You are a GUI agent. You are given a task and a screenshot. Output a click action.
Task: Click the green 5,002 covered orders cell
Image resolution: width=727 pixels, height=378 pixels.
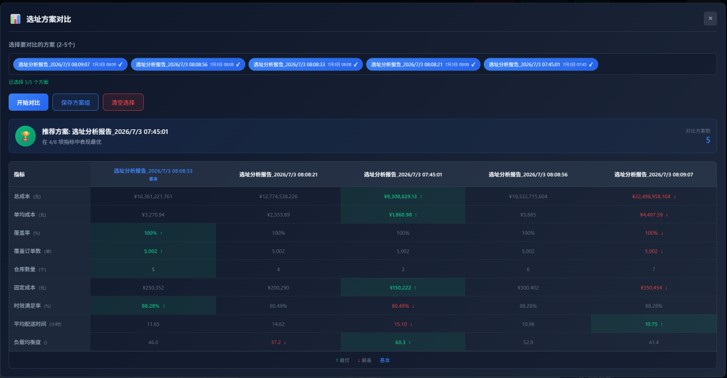click(153, 251)
